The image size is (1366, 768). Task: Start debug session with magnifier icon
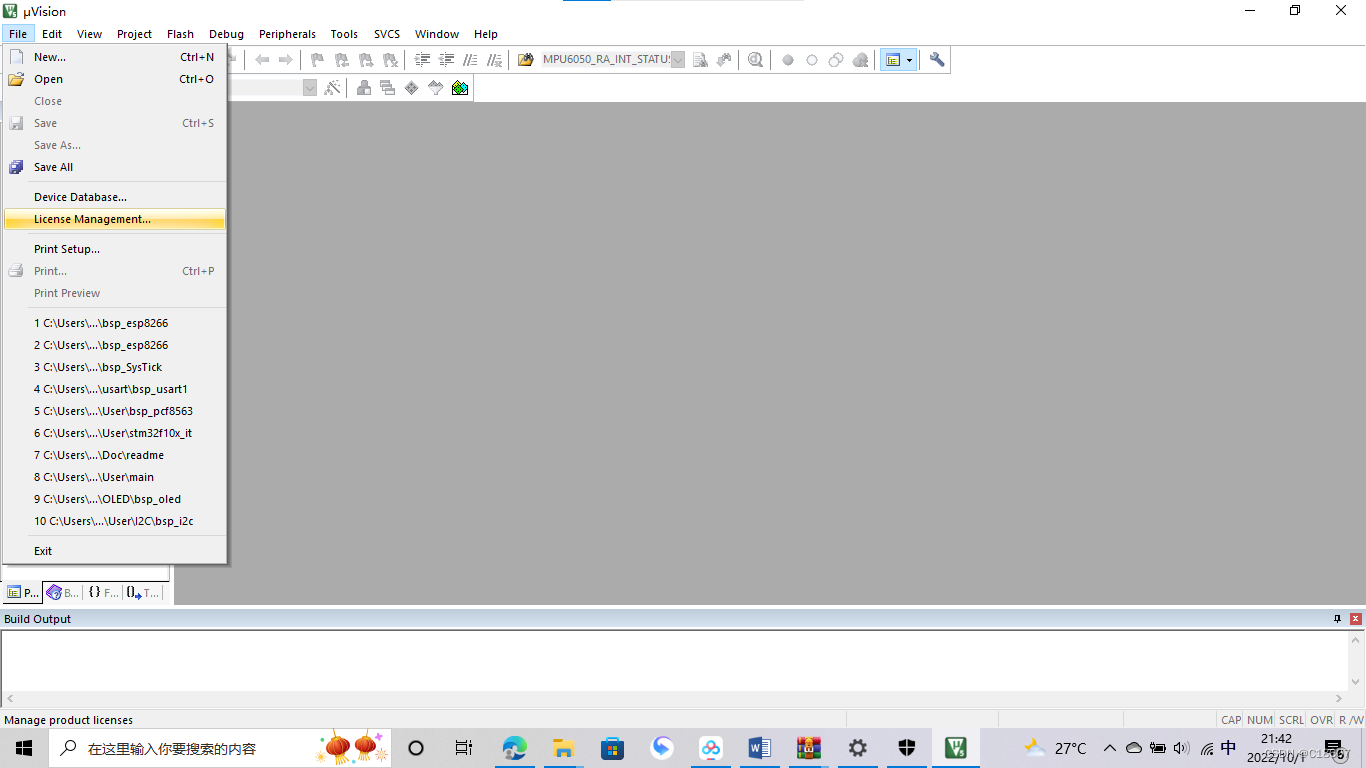tap(755, 60)
